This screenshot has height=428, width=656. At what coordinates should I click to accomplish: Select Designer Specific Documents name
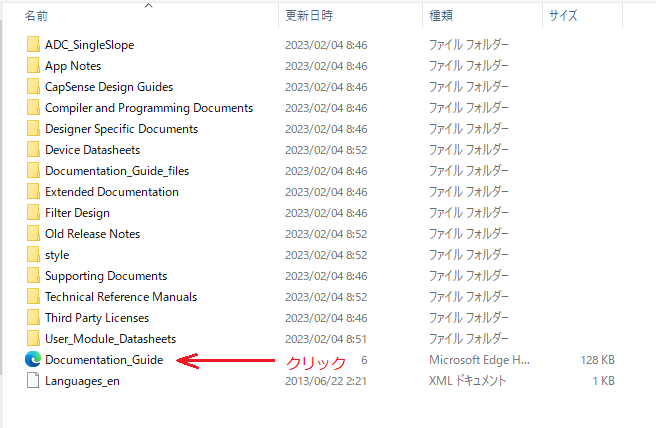(x=122, y=129)
